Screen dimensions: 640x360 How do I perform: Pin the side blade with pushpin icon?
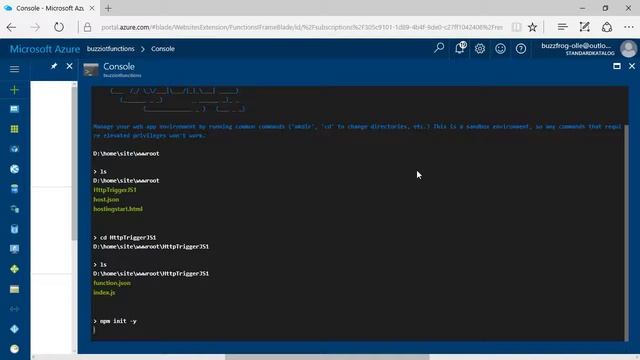tap(54, 66)
